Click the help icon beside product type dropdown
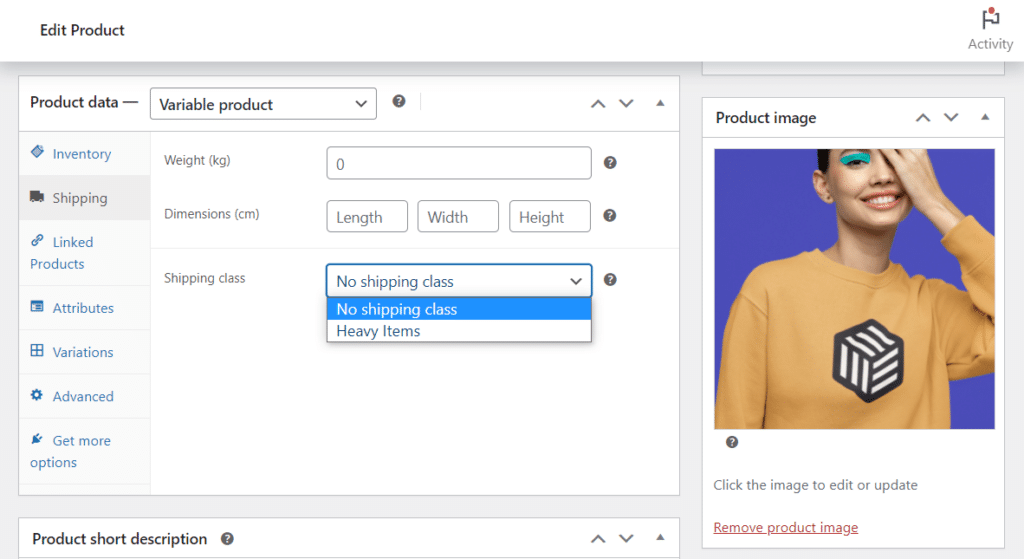 click(x=398, y=101)
